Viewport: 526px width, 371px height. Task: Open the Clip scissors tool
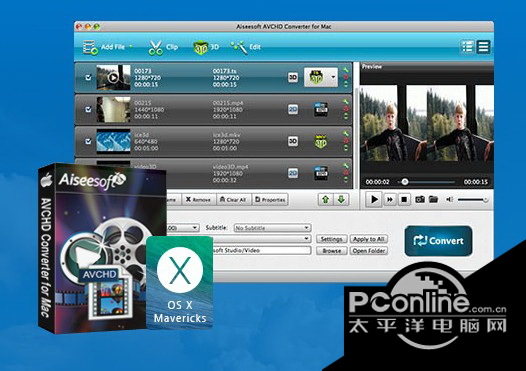[x=163, y=47]
